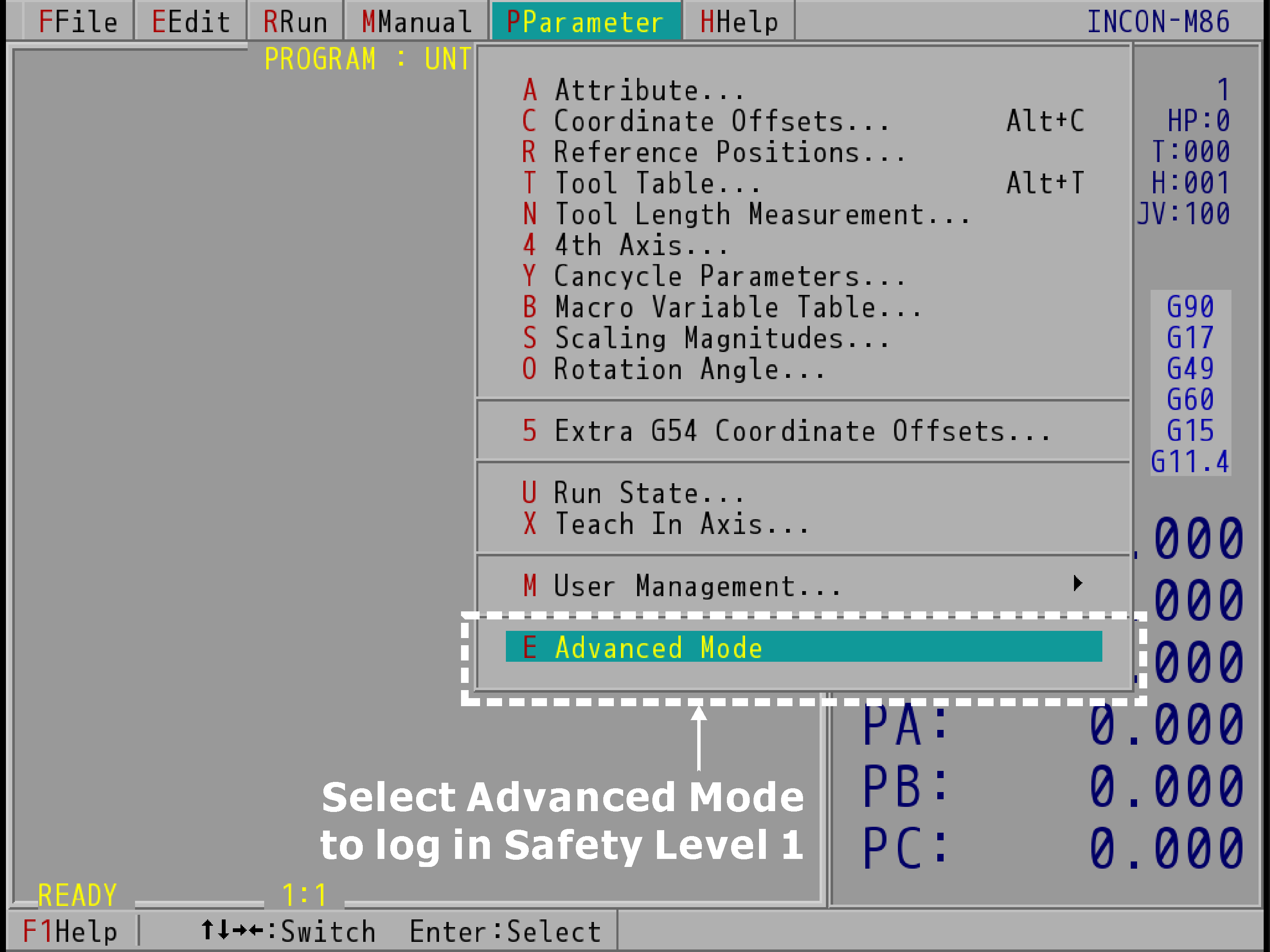Image resolution: width=1270 pixels, height=952 pixels.
Task: Click the INCON-M86 title text
Action: pyautogui.click(x=1159, y=22)
